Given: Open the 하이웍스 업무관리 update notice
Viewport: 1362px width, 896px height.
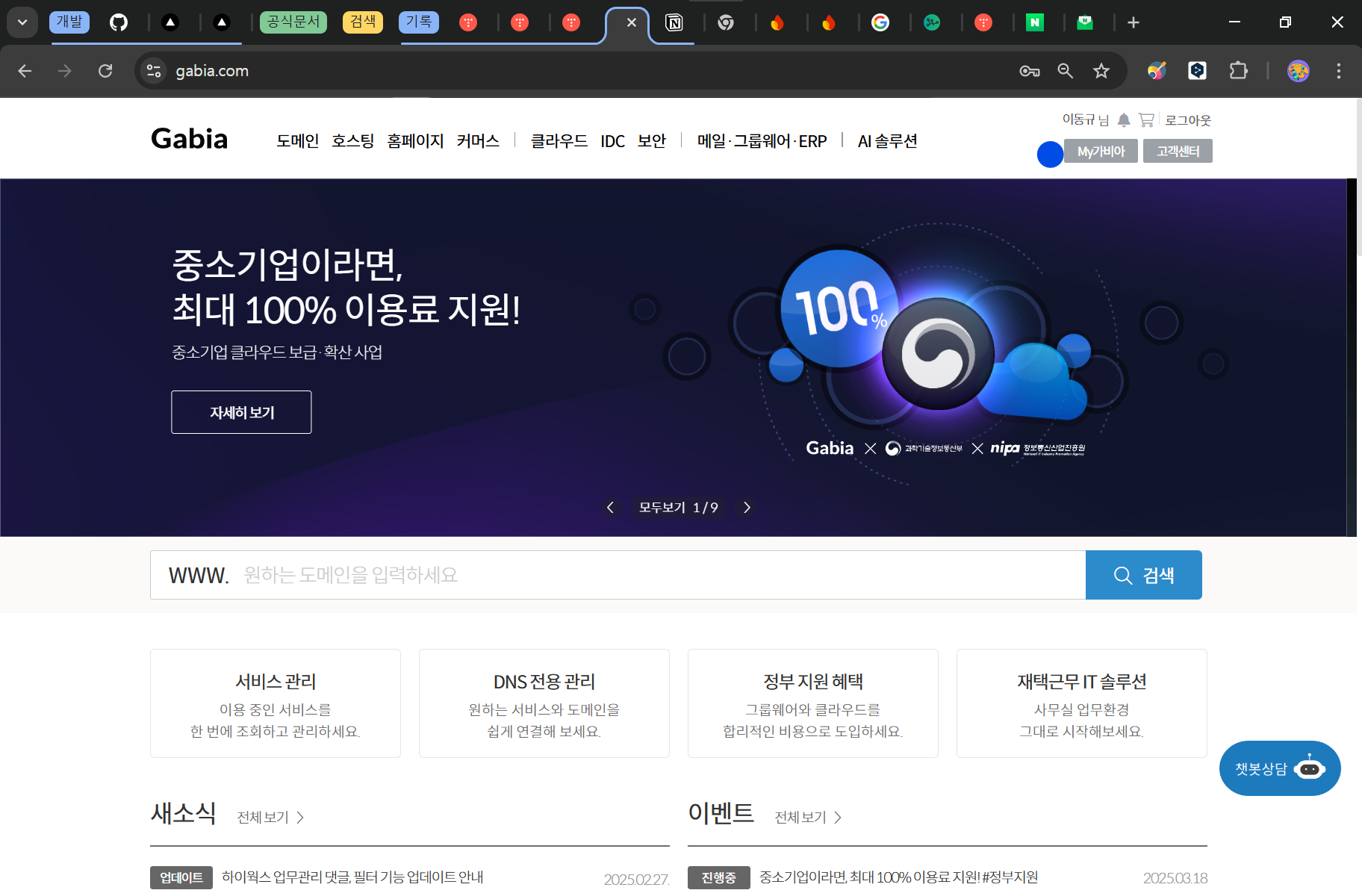Looking at the screenshot, I should [352, 877].
